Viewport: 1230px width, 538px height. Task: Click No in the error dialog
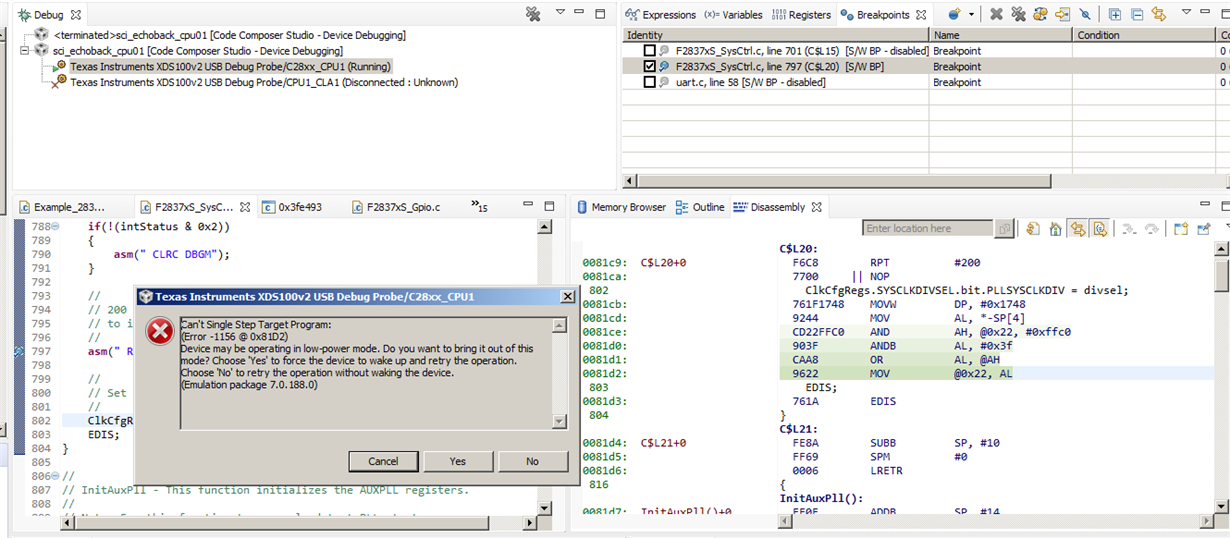532,461
